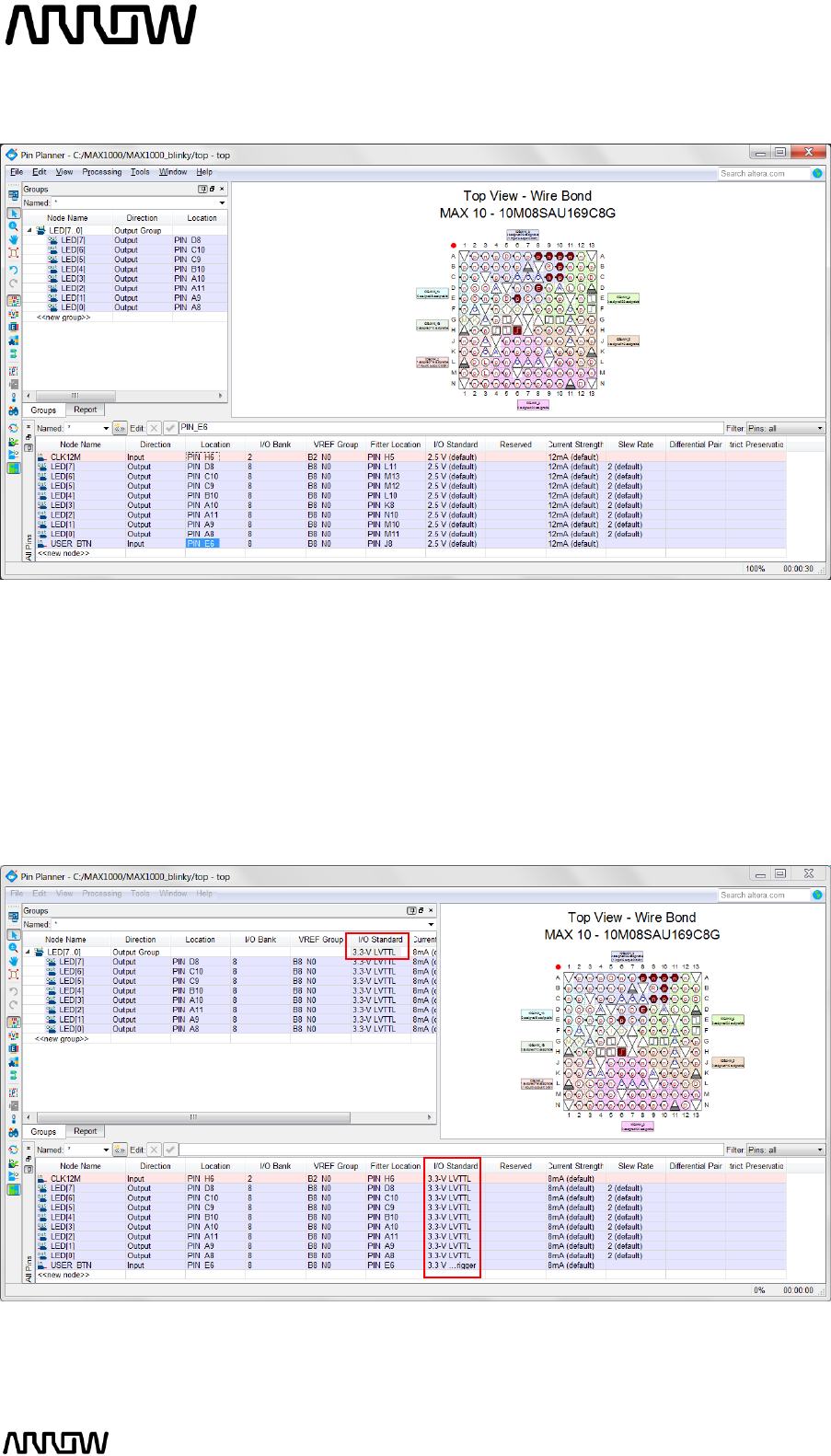Viewport: 831px width, 1456px height.
Task: Click the Edit confirm checkmark in first window
Action: 170,428
